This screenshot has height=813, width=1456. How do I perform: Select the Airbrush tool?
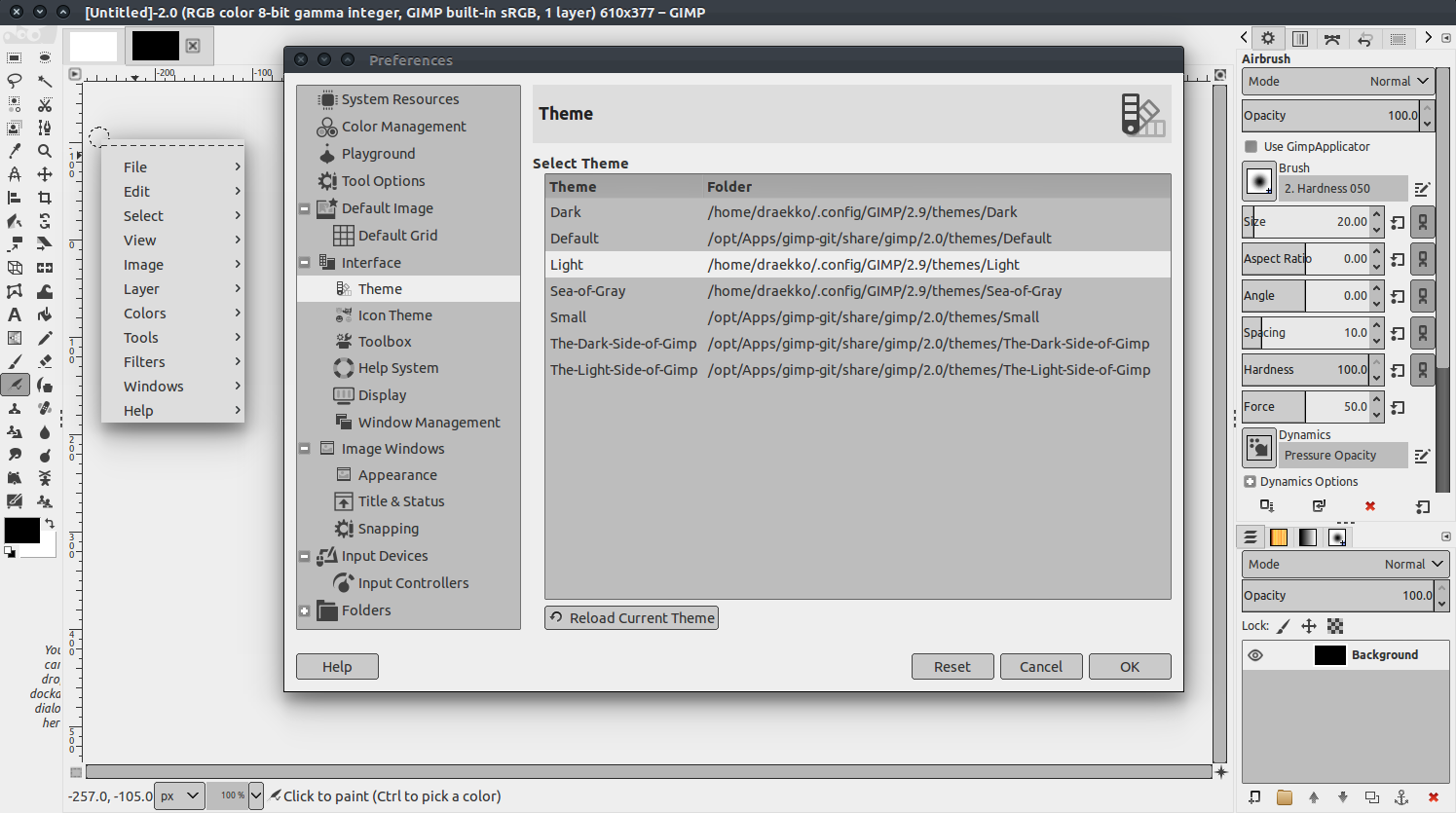(x=14, y=385)
